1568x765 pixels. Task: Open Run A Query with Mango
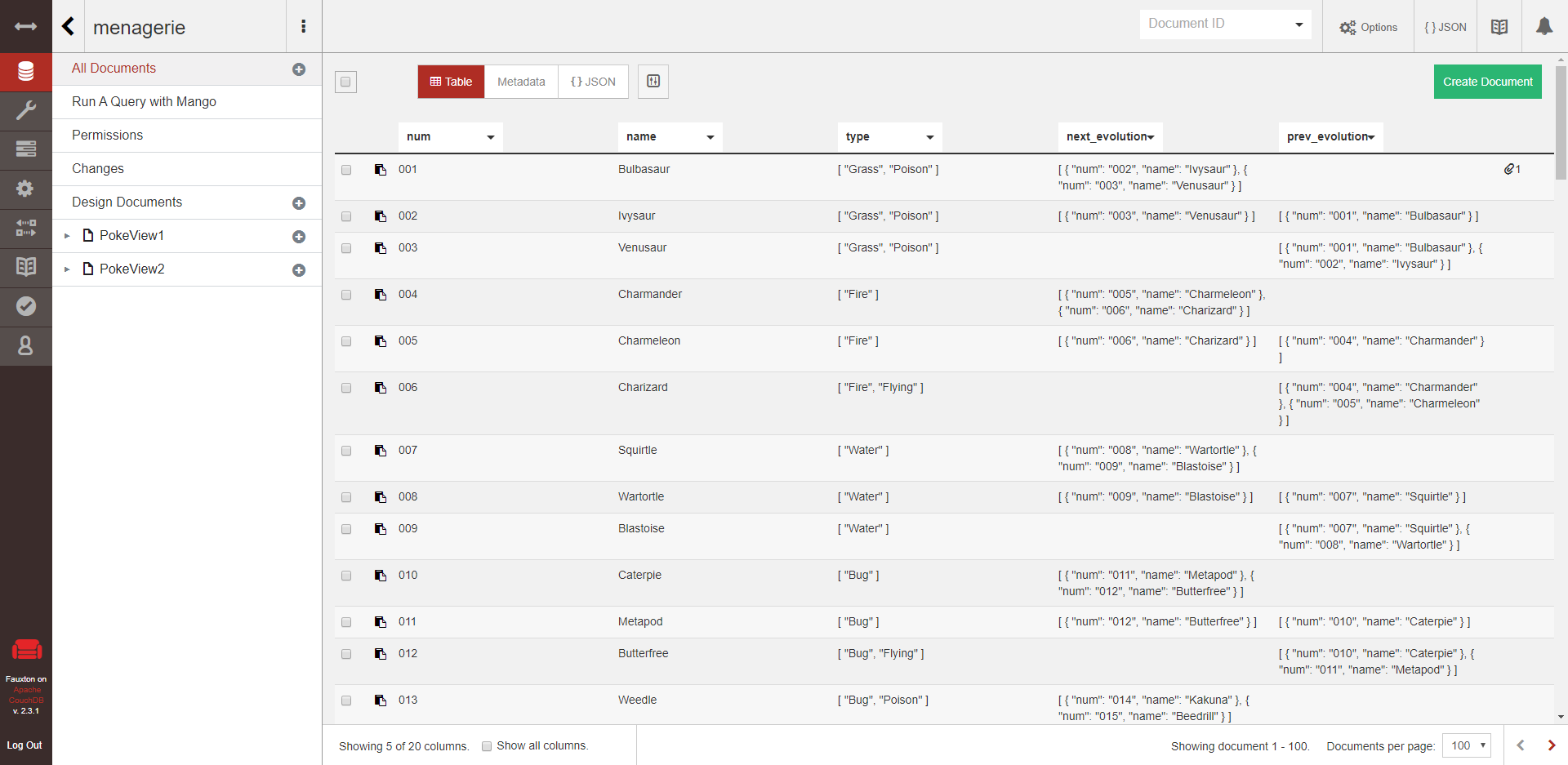(144, 101)
